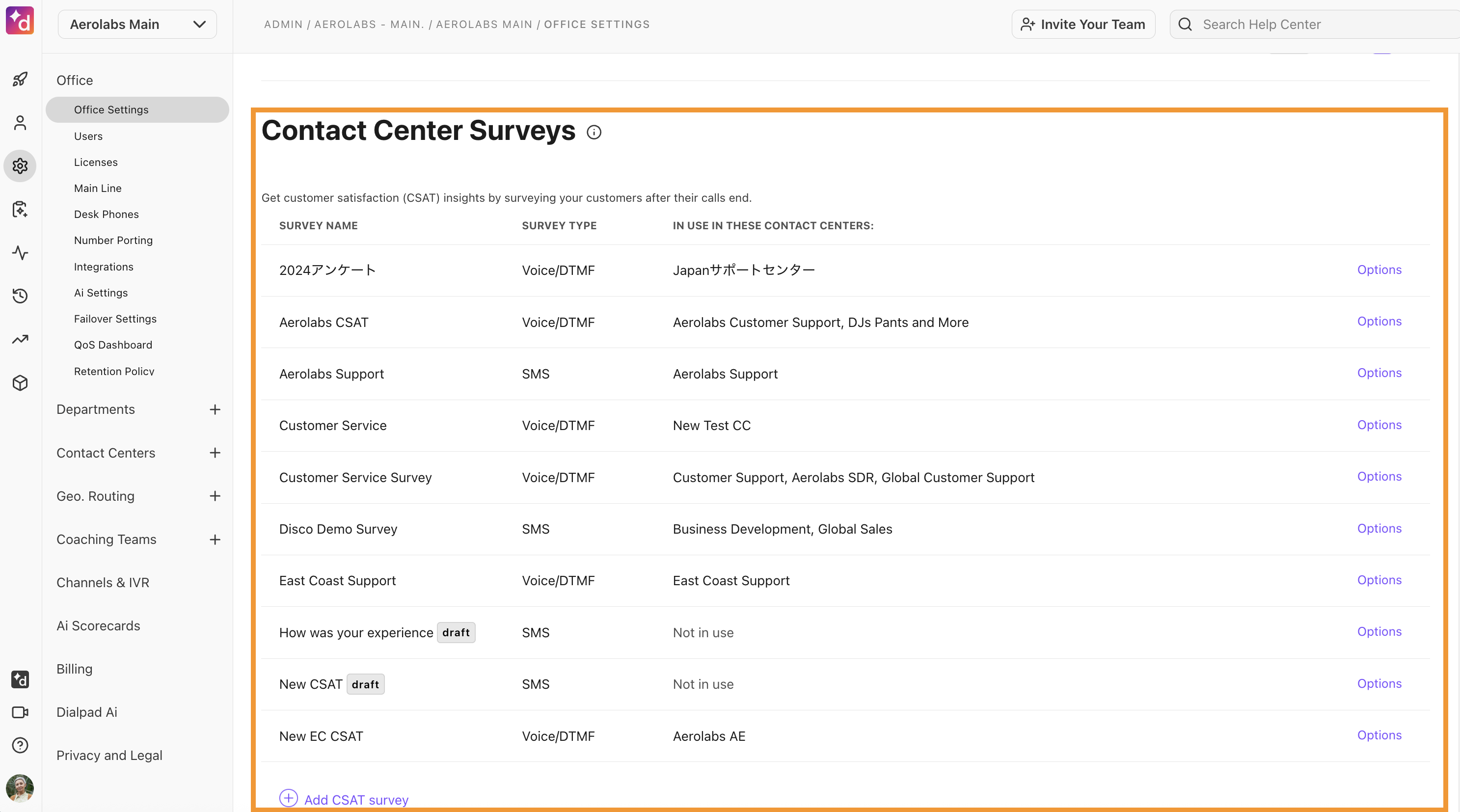Click the info icon beside Contact Center Surveys

(594, 133)
